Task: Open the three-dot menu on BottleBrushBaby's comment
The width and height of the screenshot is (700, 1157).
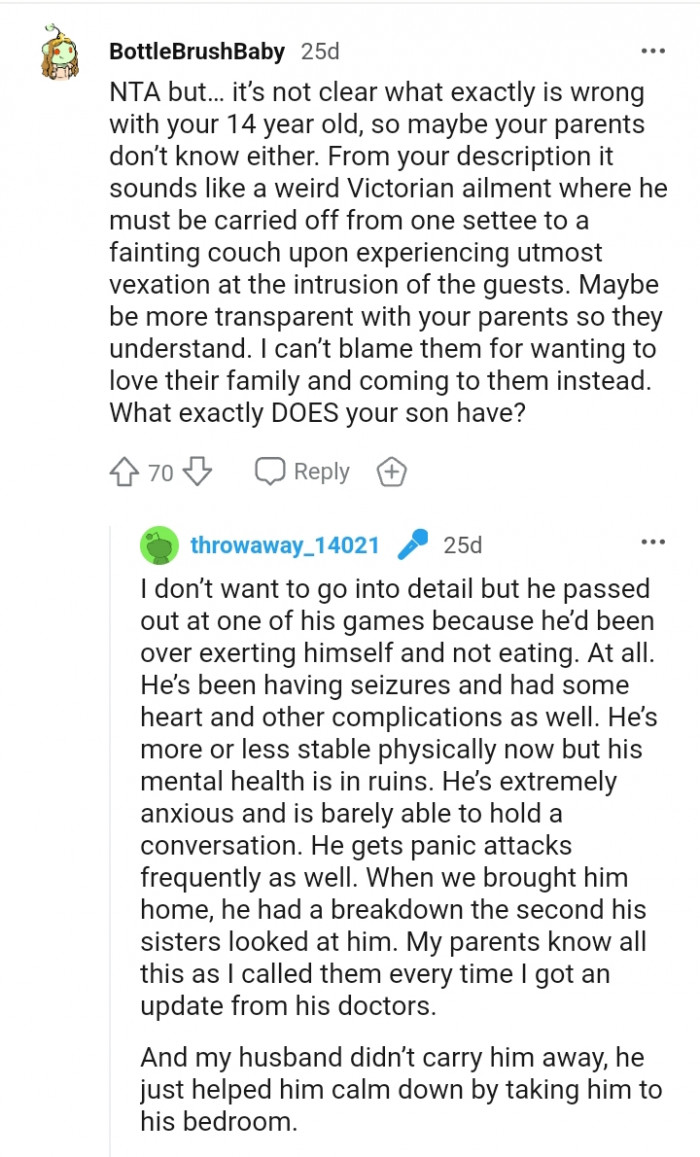Action: [652, 50]
